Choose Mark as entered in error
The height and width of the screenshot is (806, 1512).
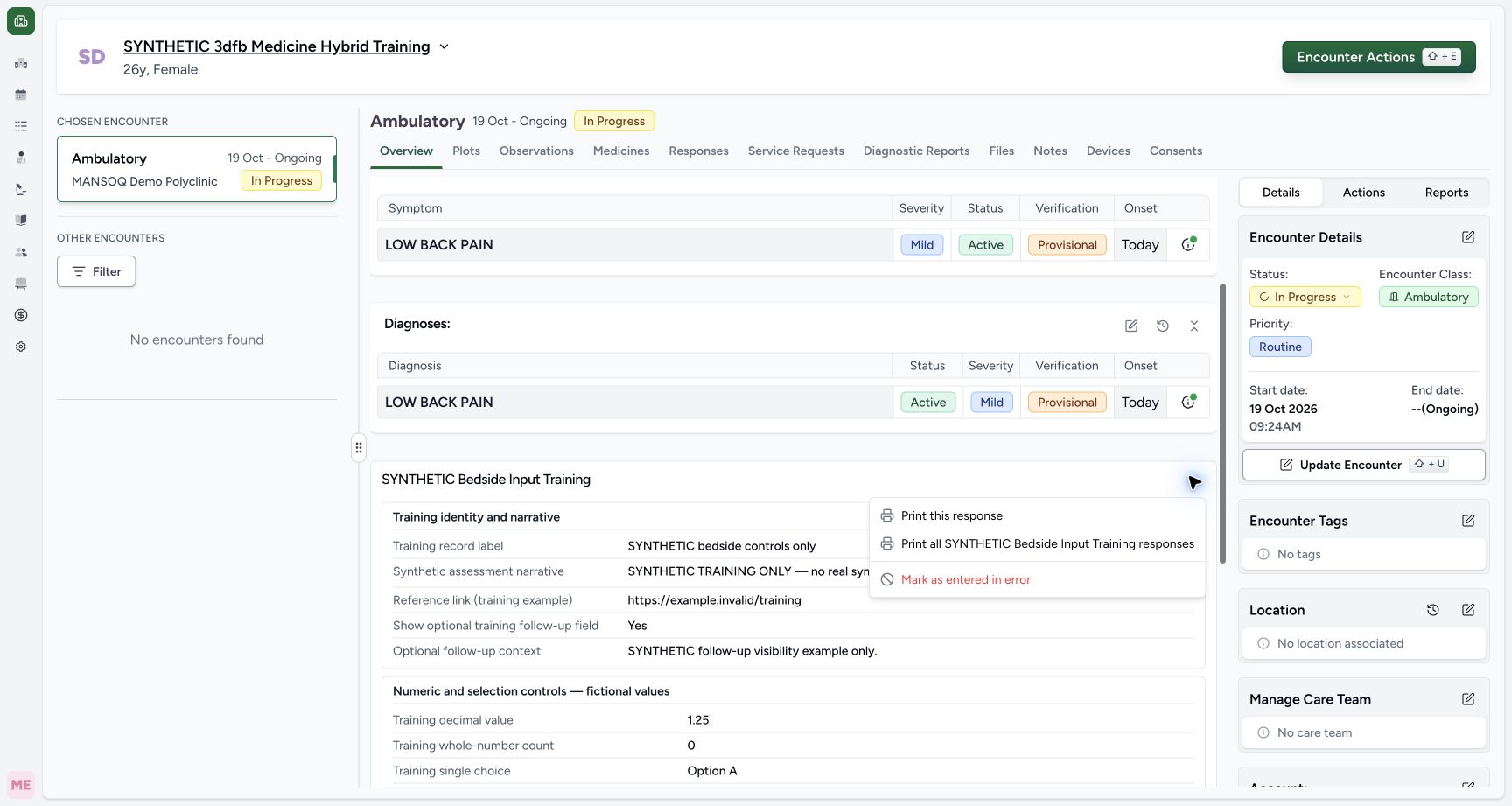tap(1037, 579)
